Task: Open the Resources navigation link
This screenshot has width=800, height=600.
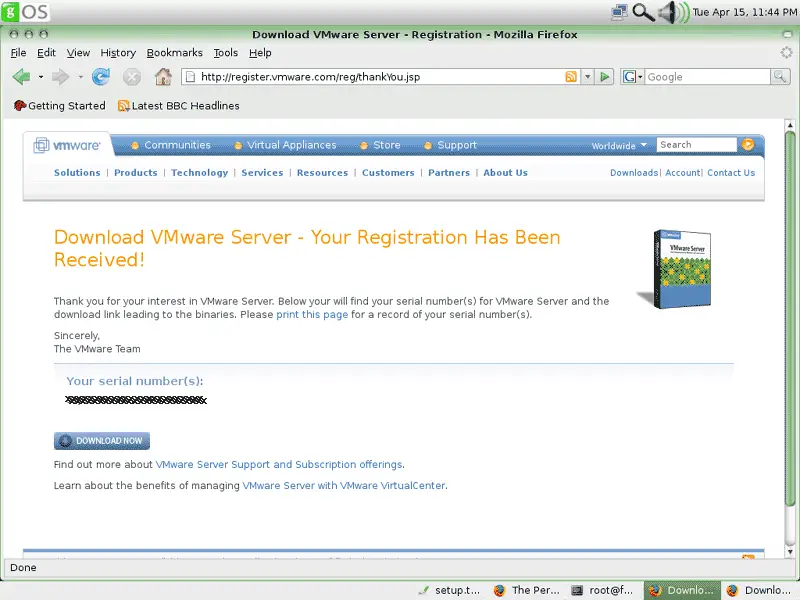Action: click(322, 172)
